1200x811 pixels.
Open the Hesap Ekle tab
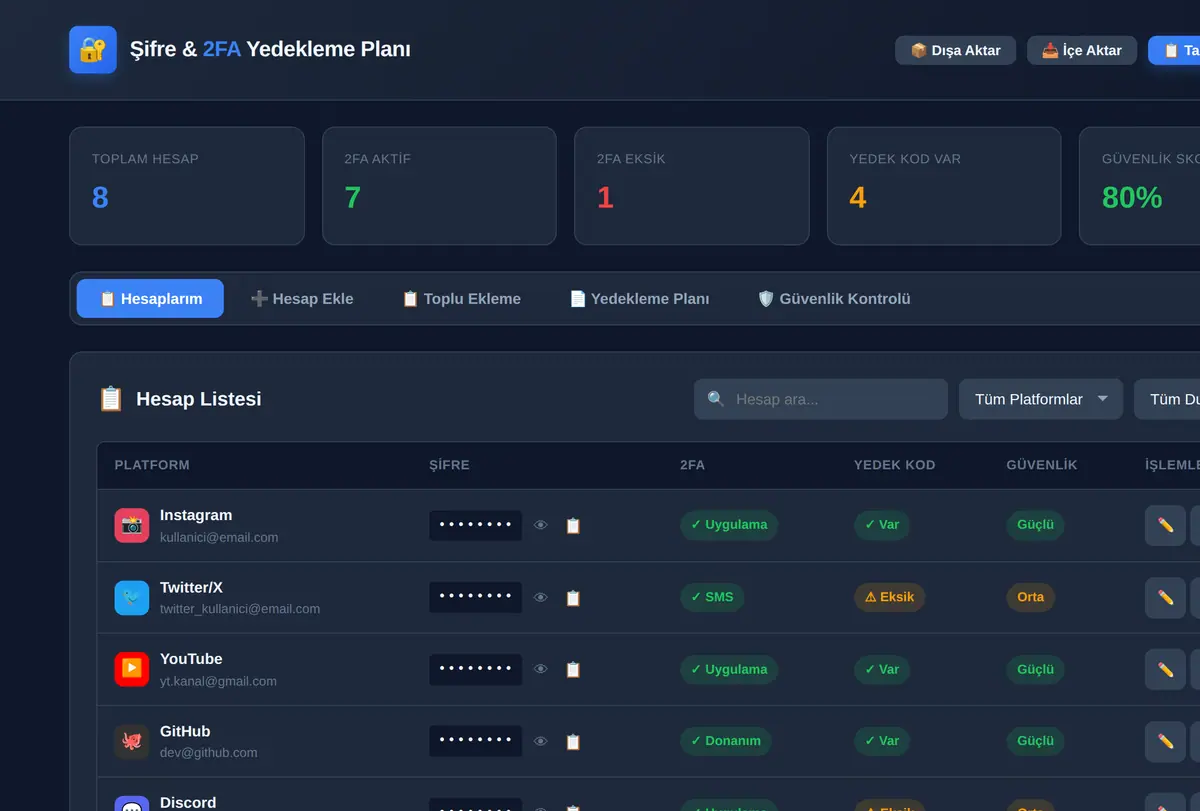[x=301, y=298]
